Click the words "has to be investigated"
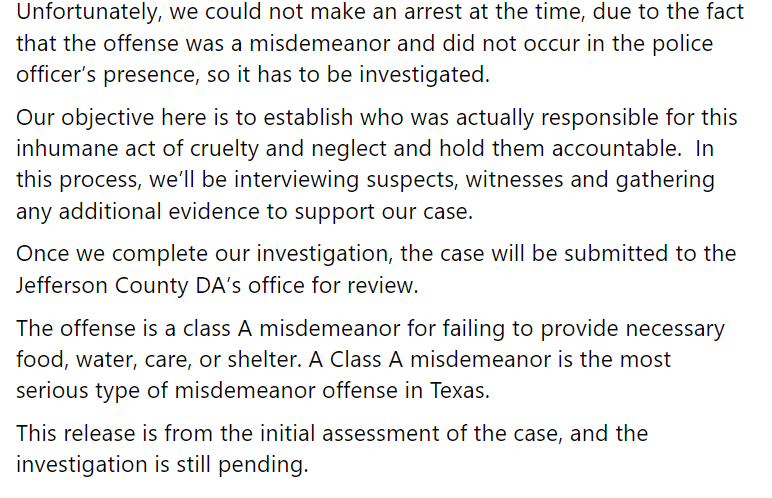Viewport: 772px width, 498px height. point(374,75)
